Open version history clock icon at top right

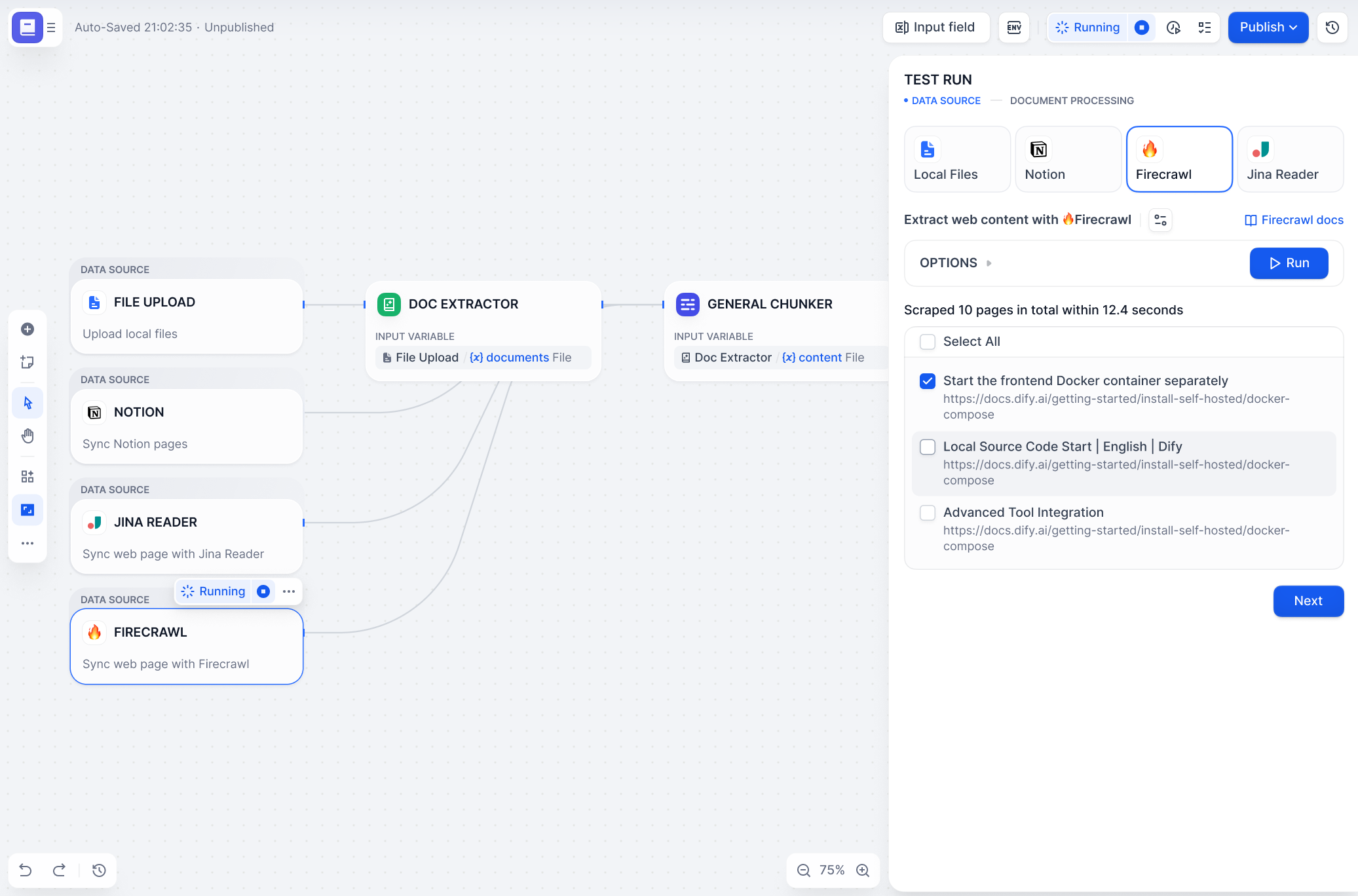[1332, 28]
